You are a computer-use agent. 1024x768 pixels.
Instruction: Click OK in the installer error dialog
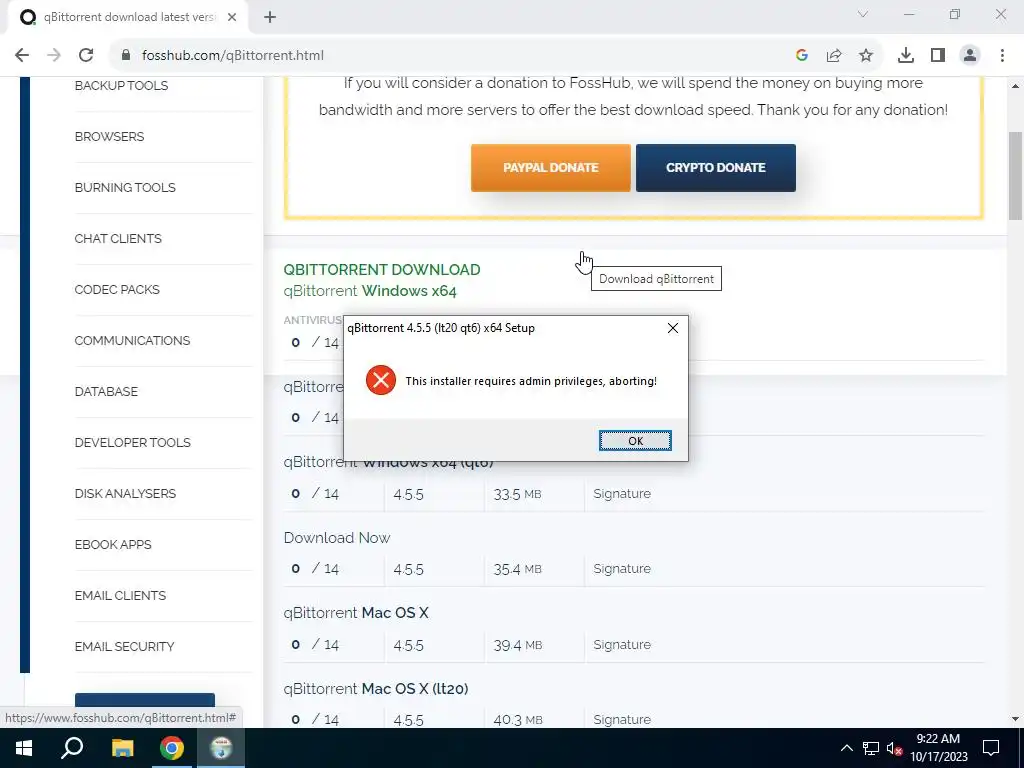635,441
